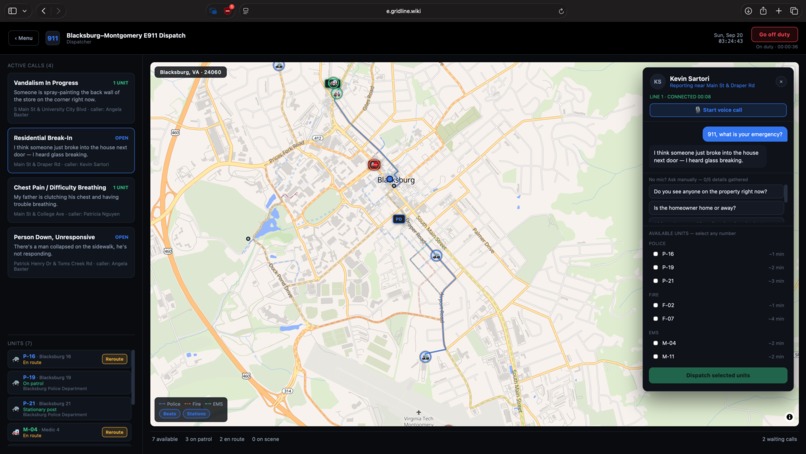Ask 'Is the homeowner home or away?'
806x454 pixels.
[716, 208]
